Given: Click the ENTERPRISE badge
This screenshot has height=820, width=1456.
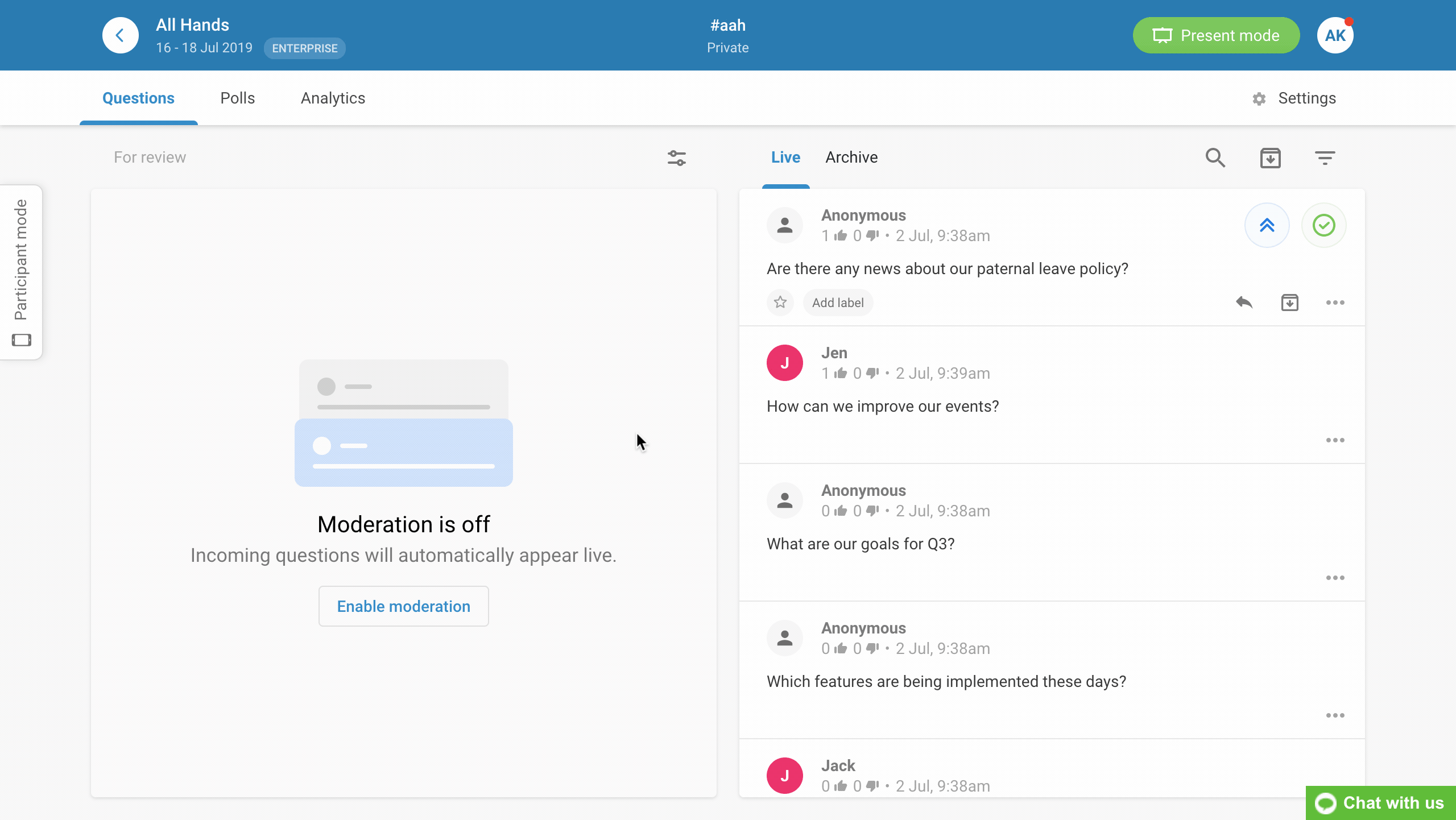Looking at the screenshot, I should [304, 48].
